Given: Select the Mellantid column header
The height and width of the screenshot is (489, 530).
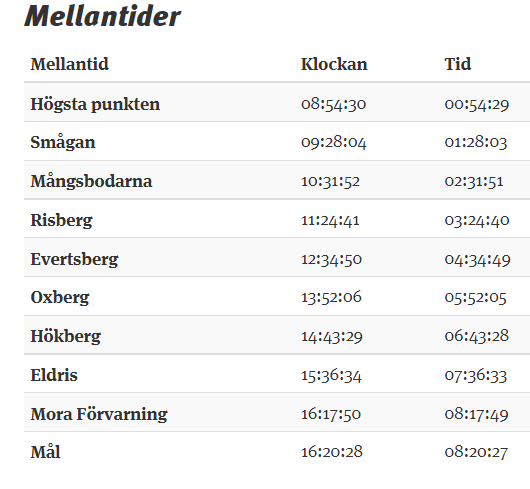Looking at the screenshot, I should [70, 64].
